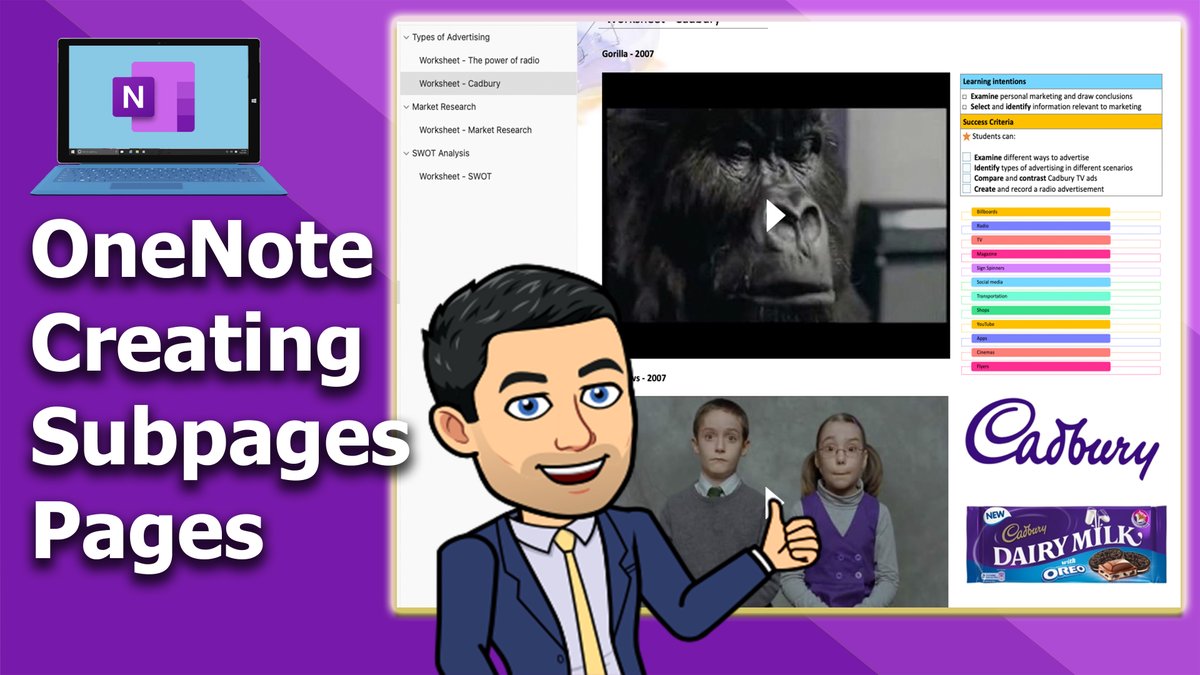Select the Sign Spinners colored label

[1040, 268]
